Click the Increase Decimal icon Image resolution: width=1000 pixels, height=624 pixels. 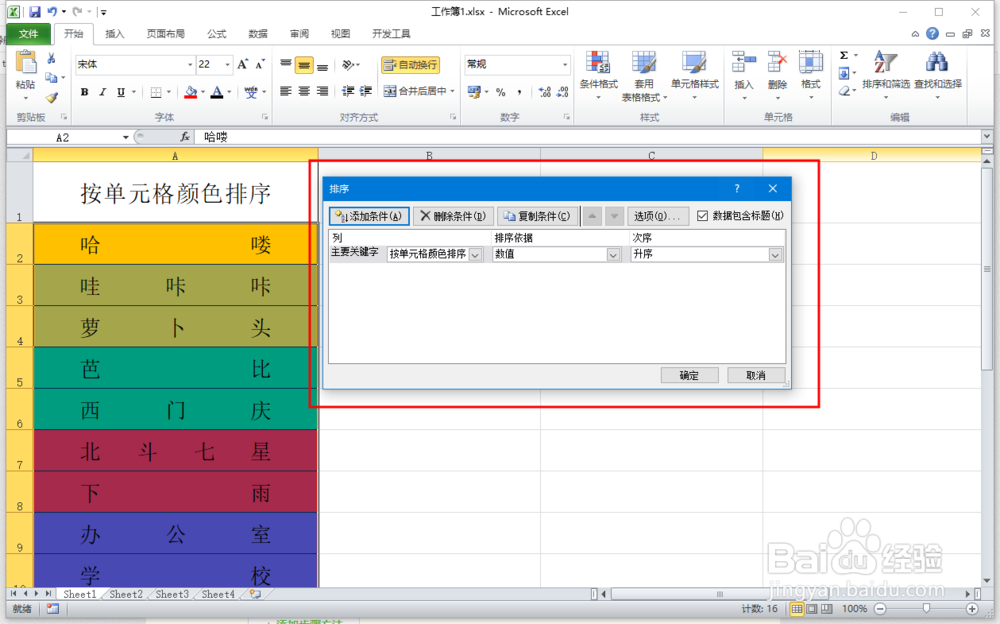click(x=544, y=93)
